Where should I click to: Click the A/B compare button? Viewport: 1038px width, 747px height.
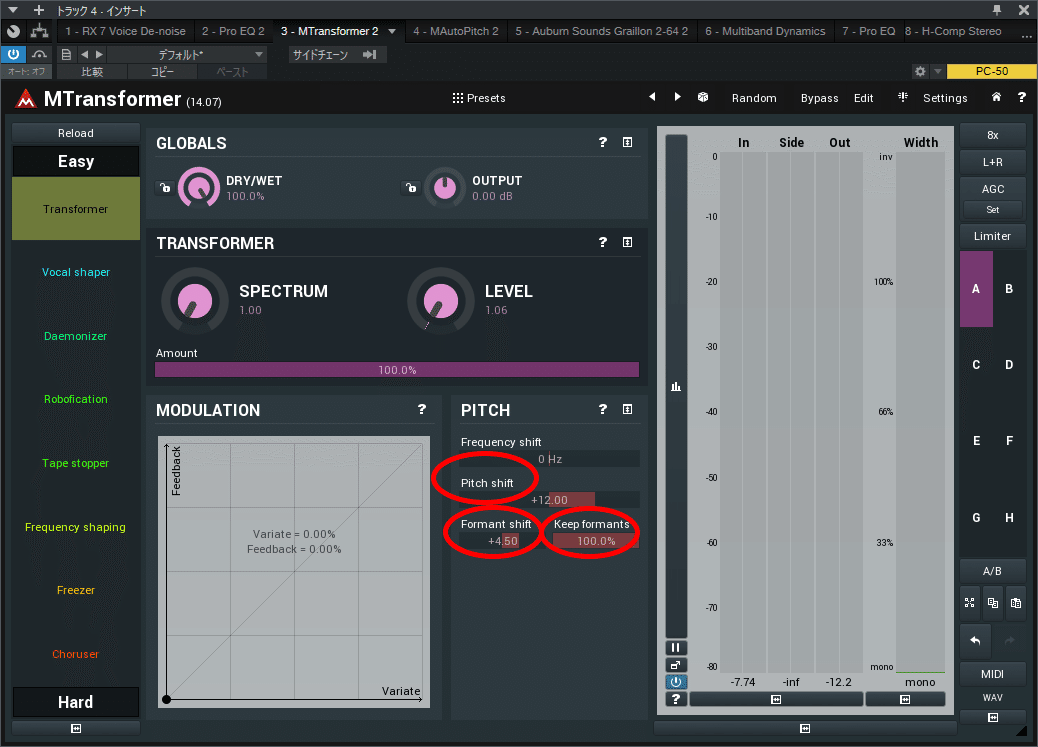click(992, 571)
